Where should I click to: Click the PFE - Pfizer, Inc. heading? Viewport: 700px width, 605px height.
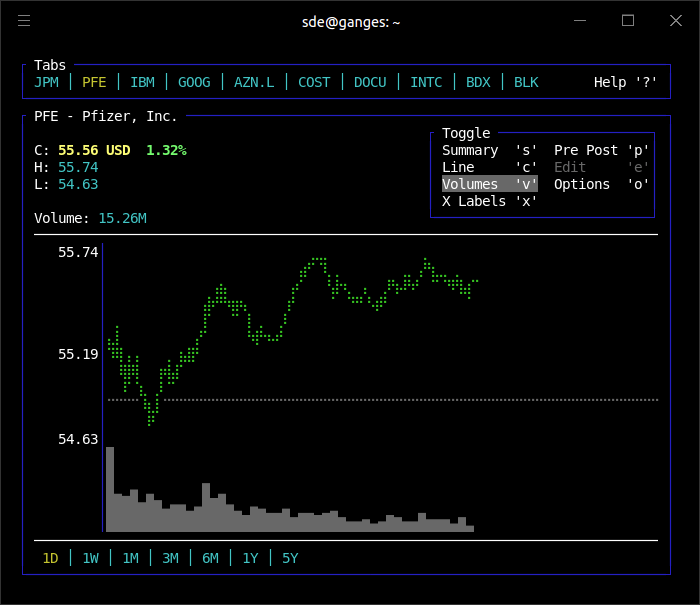pos(106,117)
